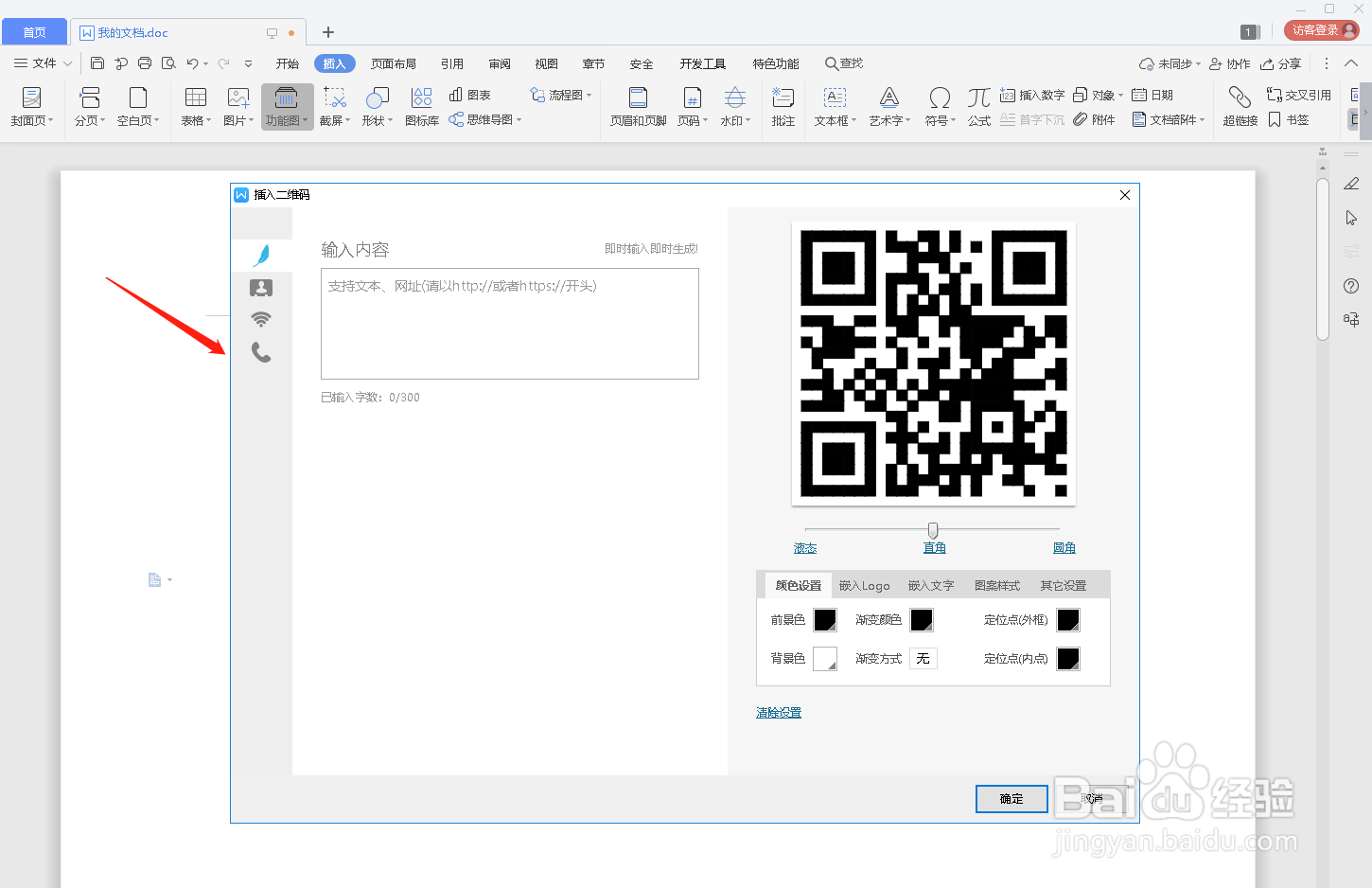Image resolution: width=1372 pixels, height=888 pixels.
Task: Insert a comment (批注)
Action: coord(783,106)
